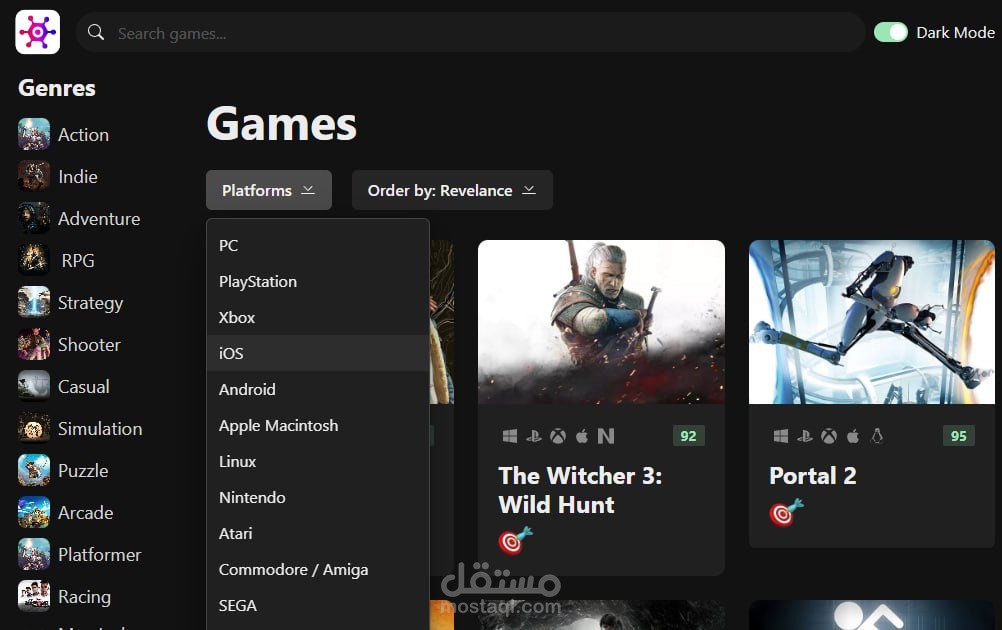Screen dimensions: 1002x630
Task: Open the Casual genre link
Action: pyautogui.click(x=84, y=387)
